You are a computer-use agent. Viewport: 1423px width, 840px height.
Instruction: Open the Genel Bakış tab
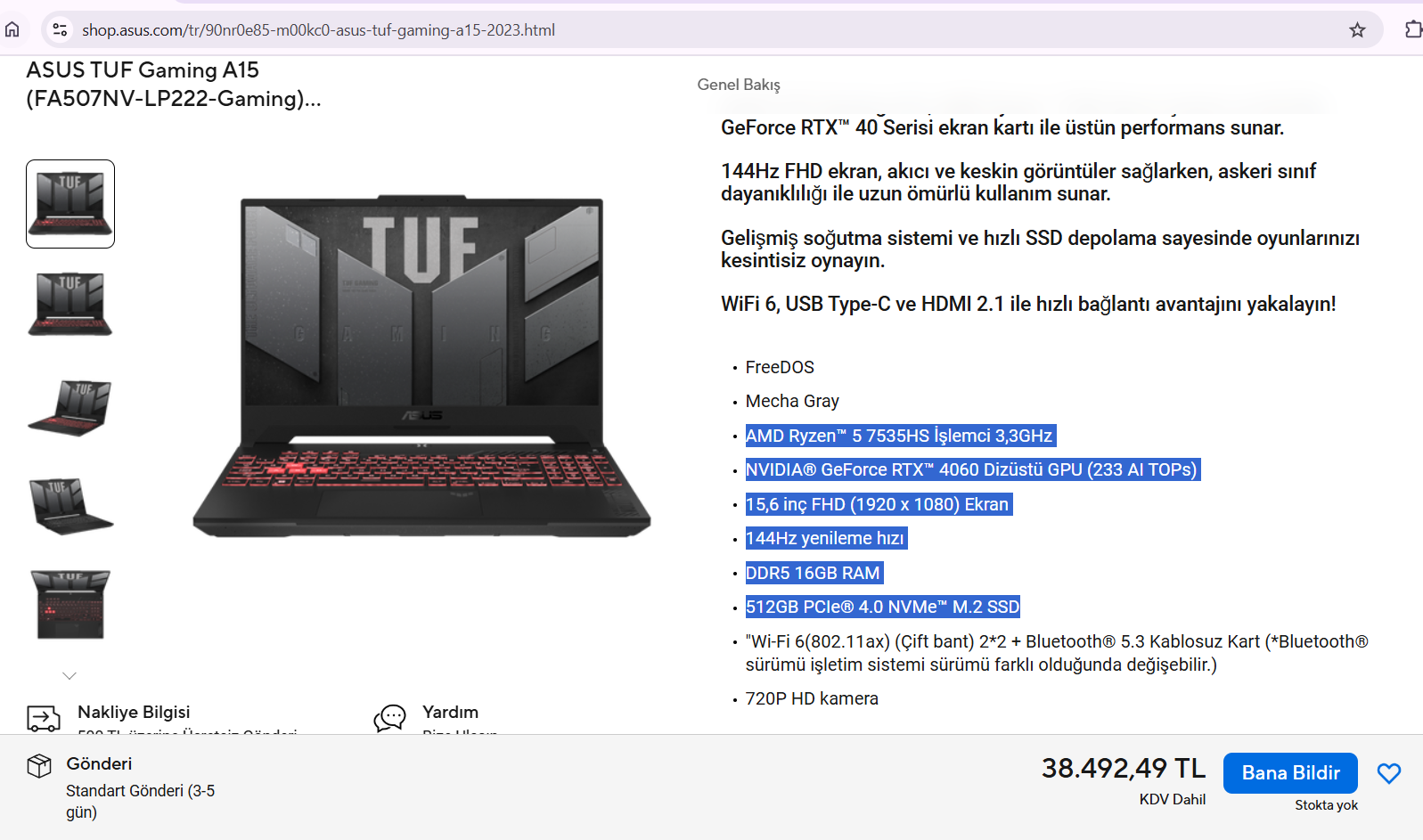pyautogui.click(x=739, y=85)
